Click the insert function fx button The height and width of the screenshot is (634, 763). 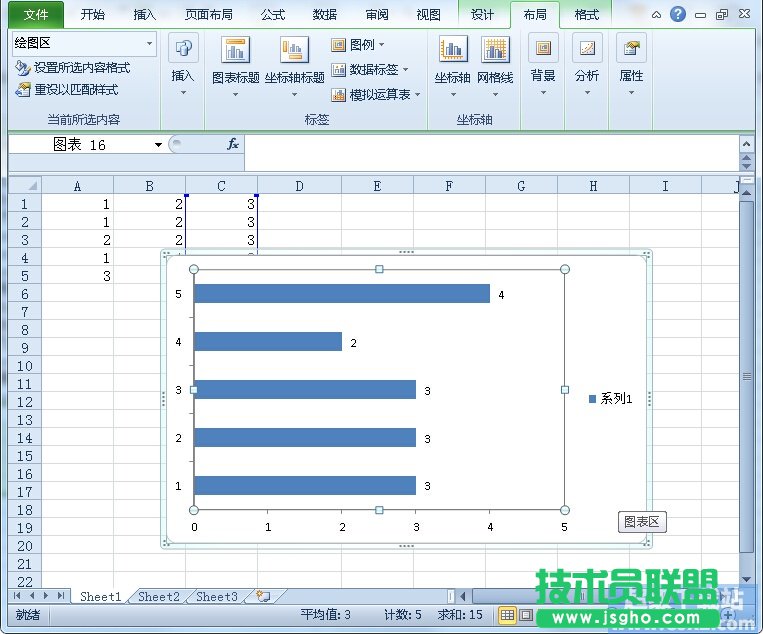click(232, 144)
